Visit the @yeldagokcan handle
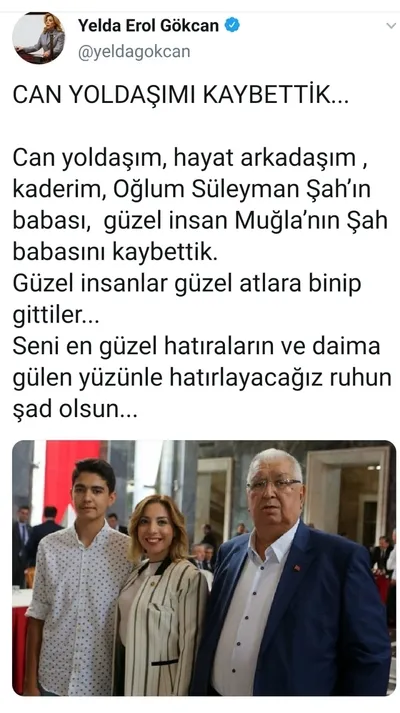This screenshot has width=400, height=713. [x=134, y=51]
